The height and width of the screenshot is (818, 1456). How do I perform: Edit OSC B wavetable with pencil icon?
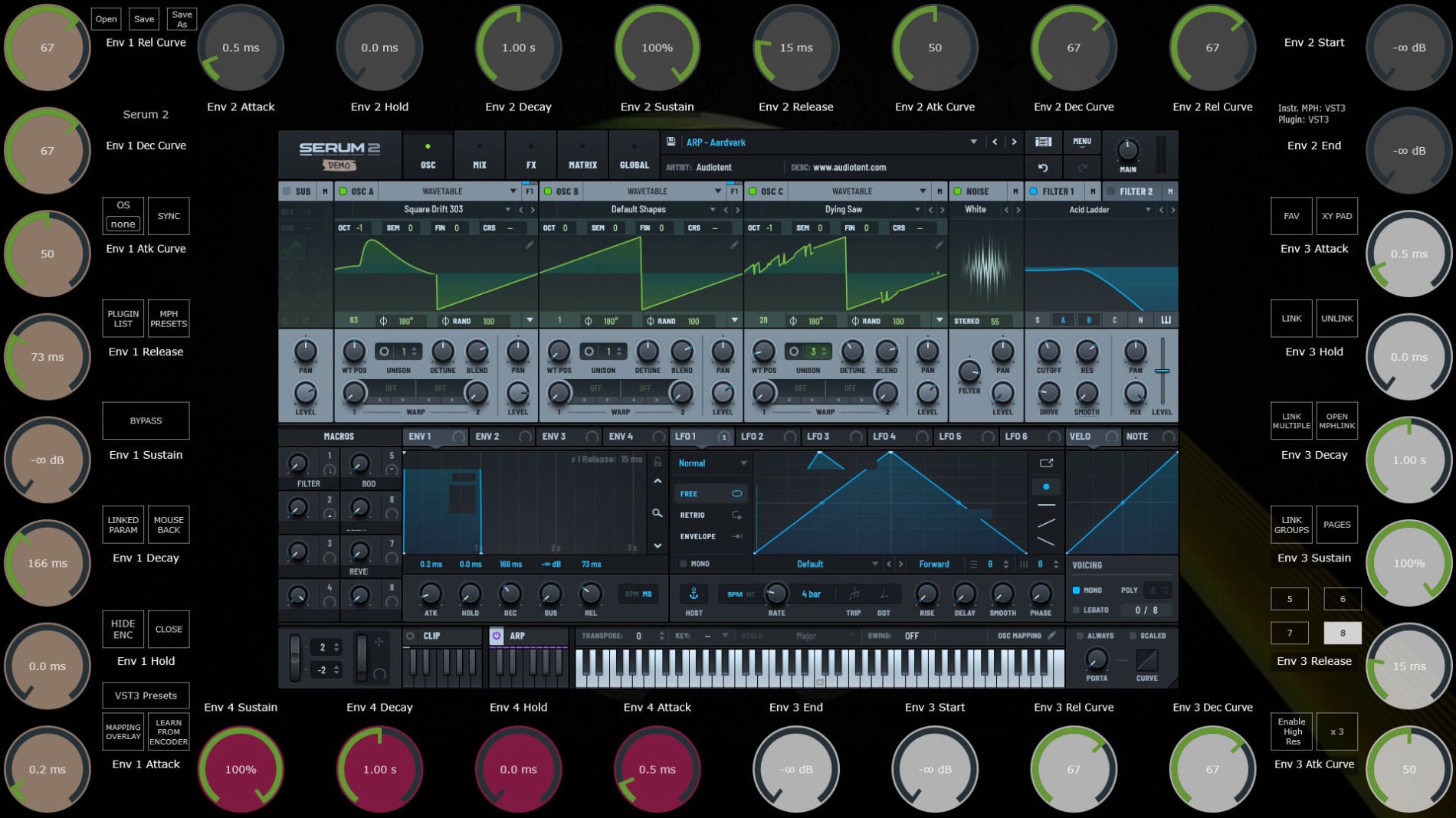coord(734,245)
